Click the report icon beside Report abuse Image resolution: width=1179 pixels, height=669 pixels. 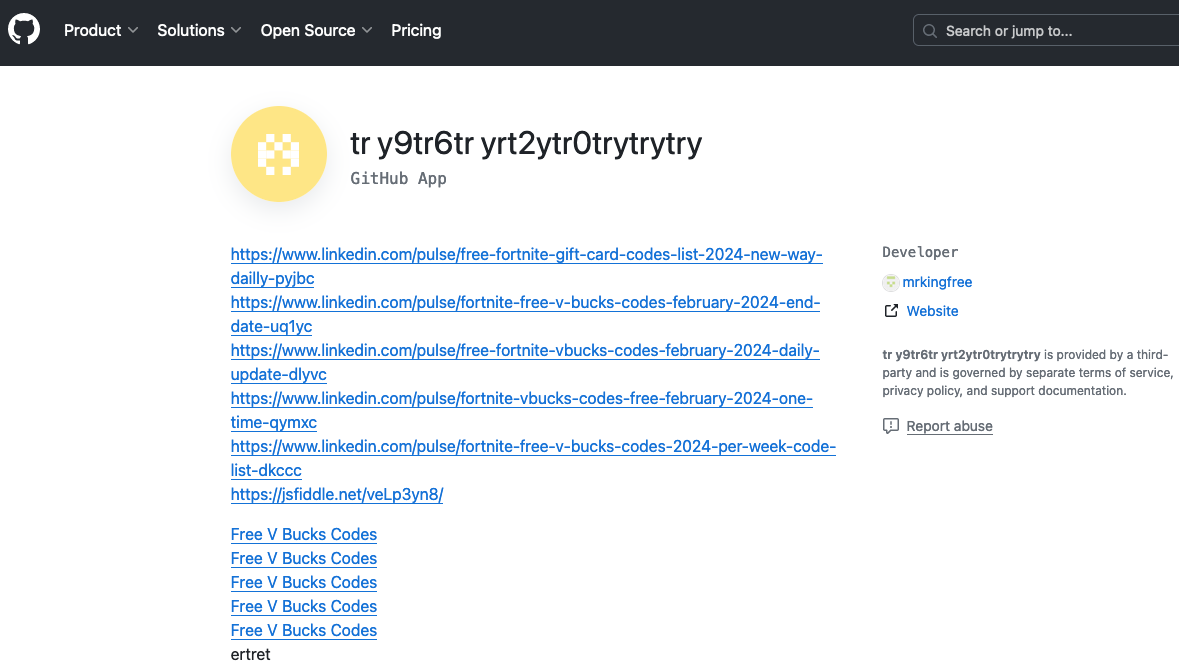[x=890, y=426]
